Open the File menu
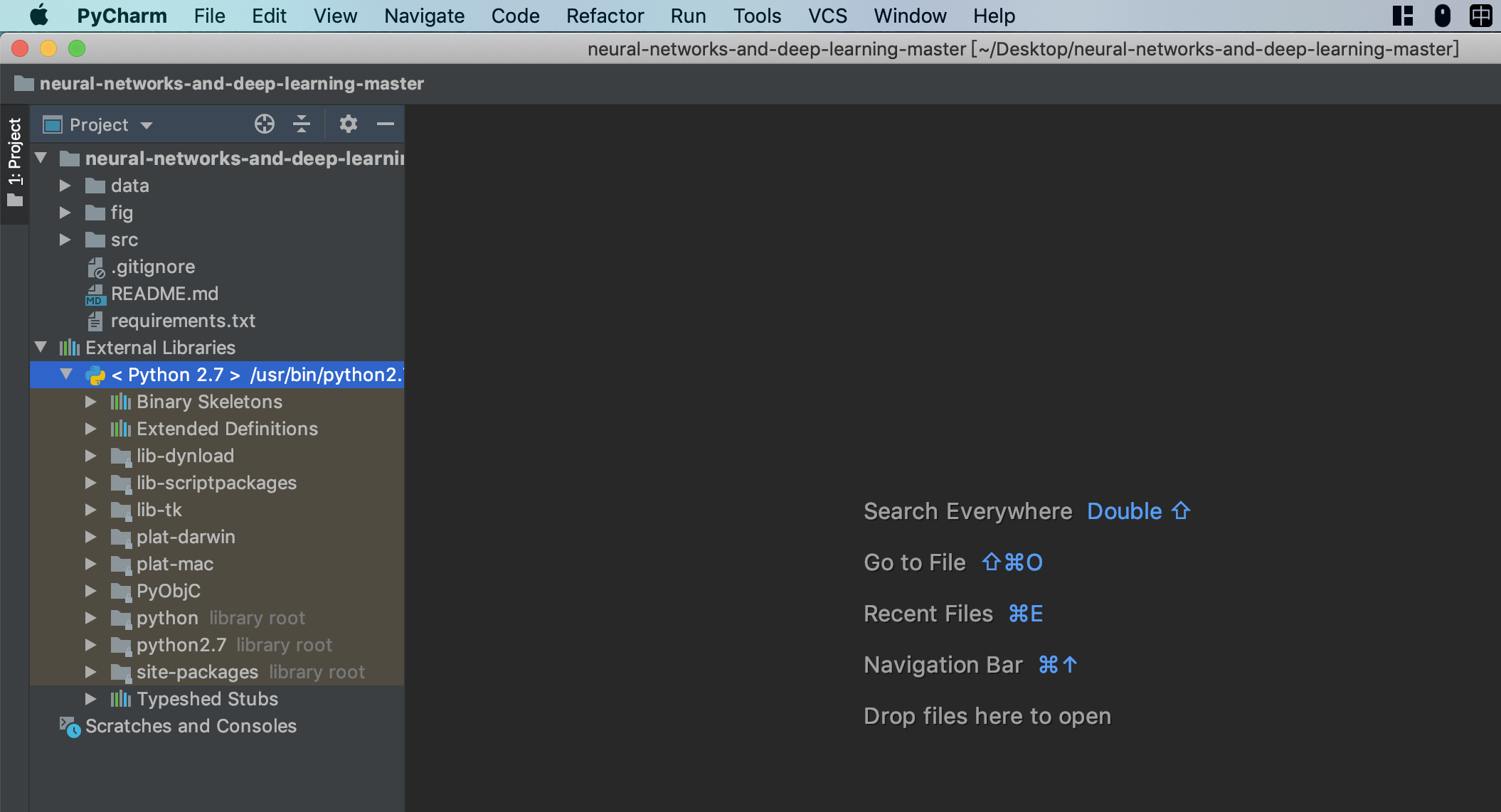 coord(209,16)
